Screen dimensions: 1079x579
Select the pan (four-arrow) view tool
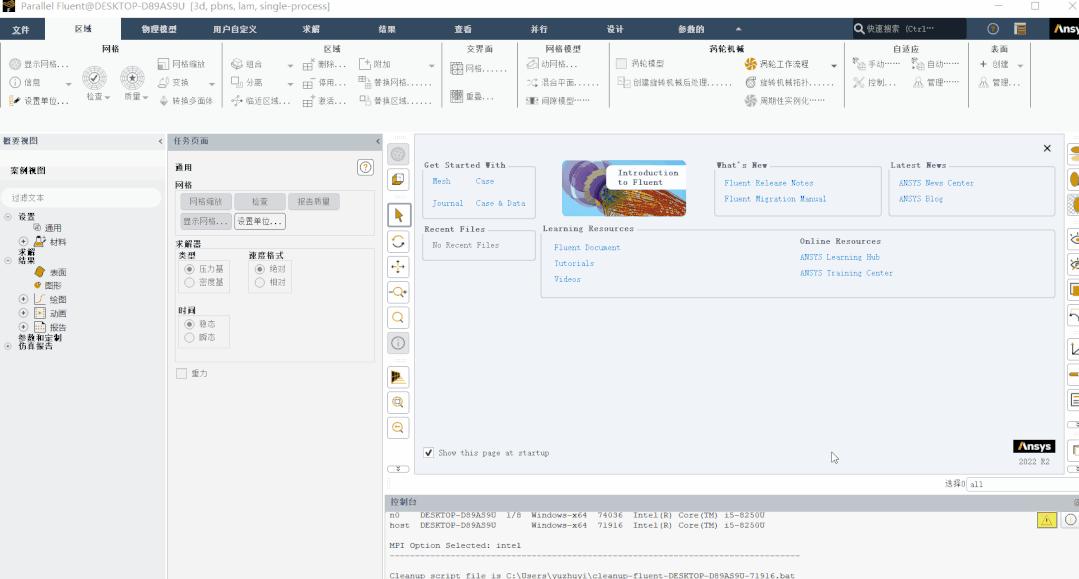[398, 267]
